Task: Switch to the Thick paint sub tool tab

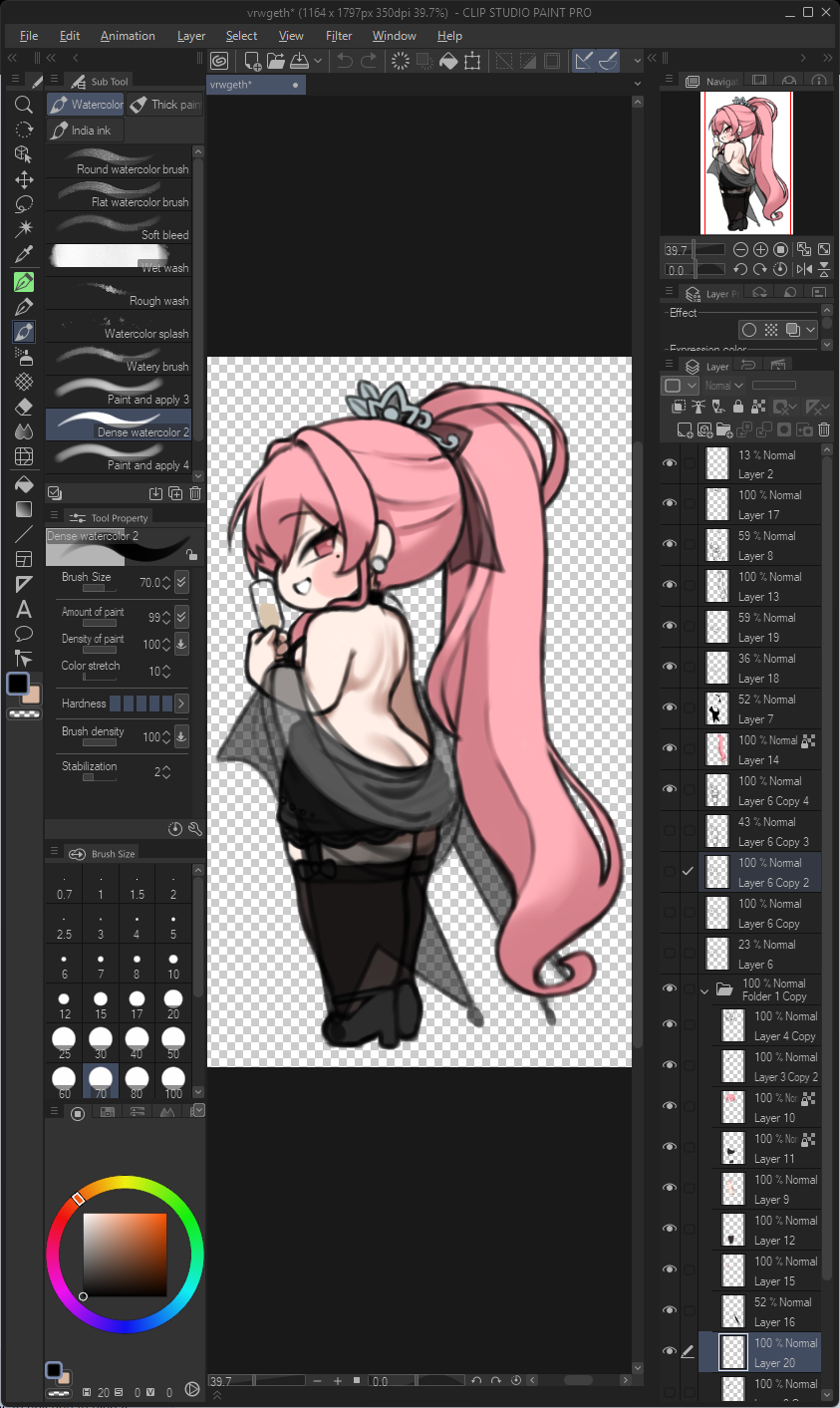Action: tap(164, 105)
